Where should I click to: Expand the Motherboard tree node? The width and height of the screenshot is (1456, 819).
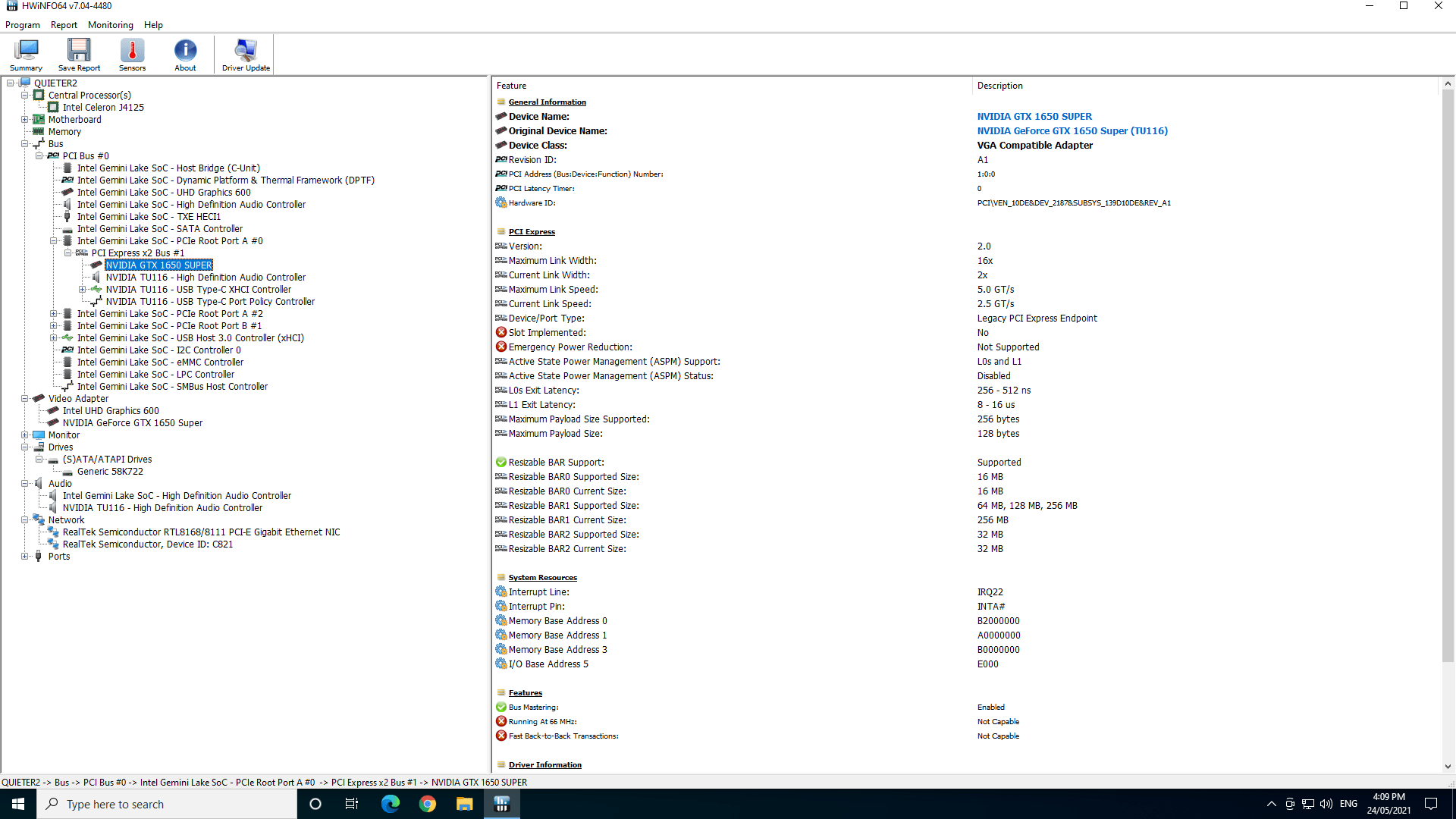25,120
